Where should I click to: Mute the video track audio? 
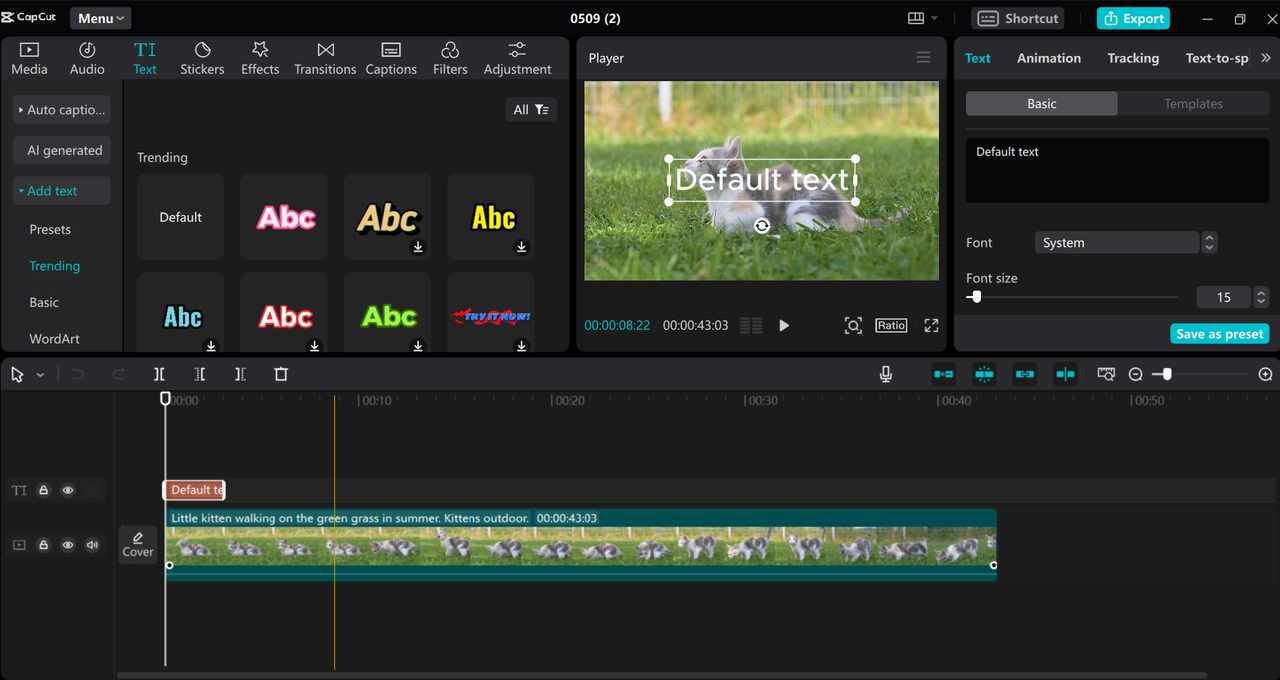(x=93, y=545)
